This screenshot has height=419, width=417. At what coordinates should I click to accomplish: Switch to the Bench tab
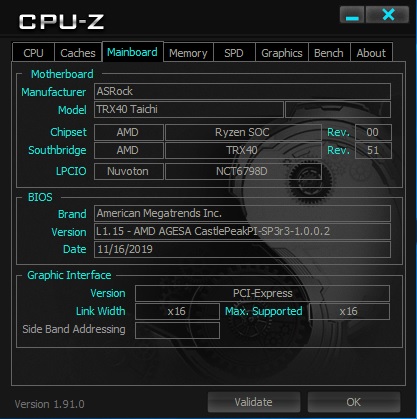pos(329,53)
